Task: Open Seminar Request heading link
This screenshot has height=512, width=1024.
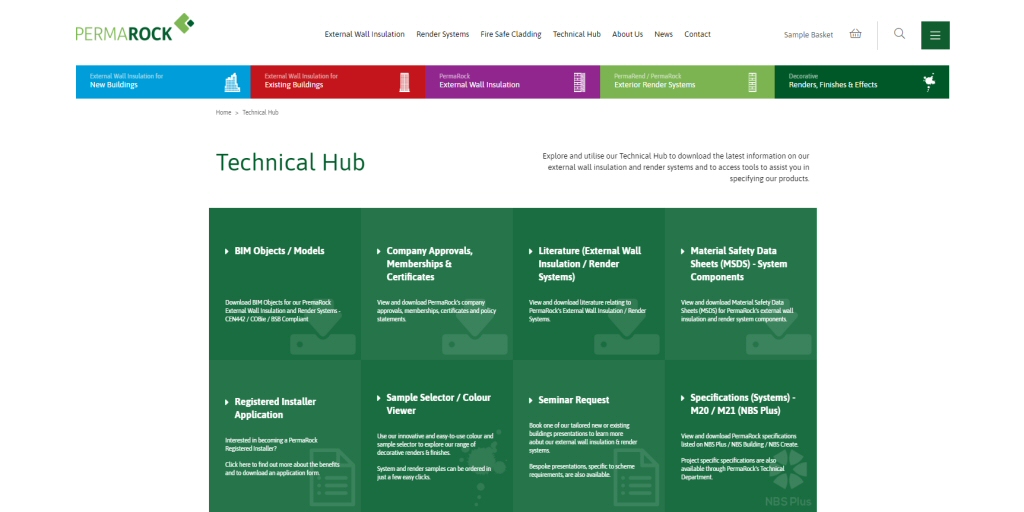Action: [573, 400]
